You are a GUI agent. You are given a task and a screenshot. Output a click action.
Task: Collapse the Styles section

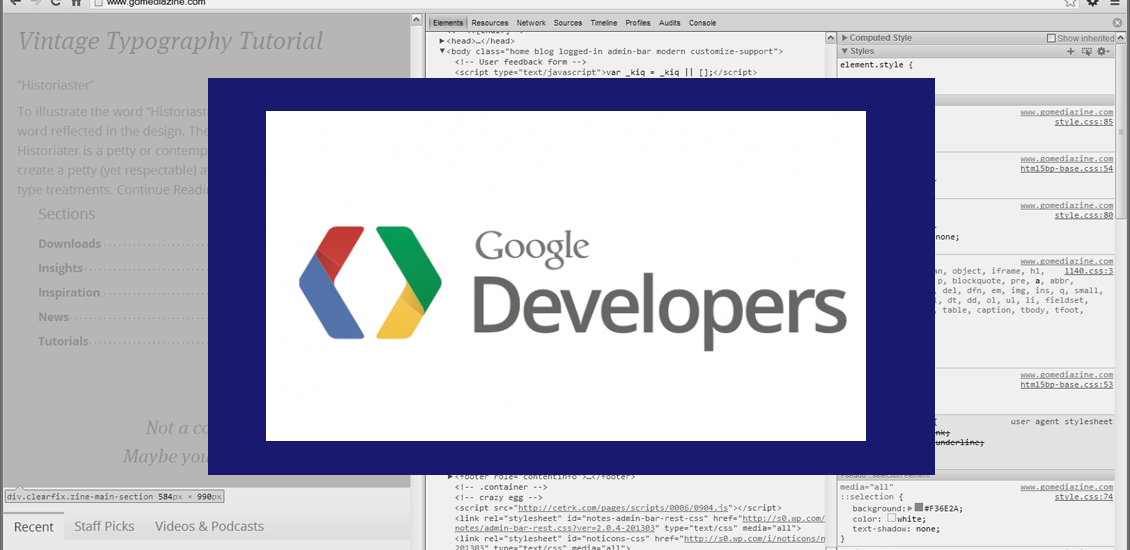click(x=845, y=51)
